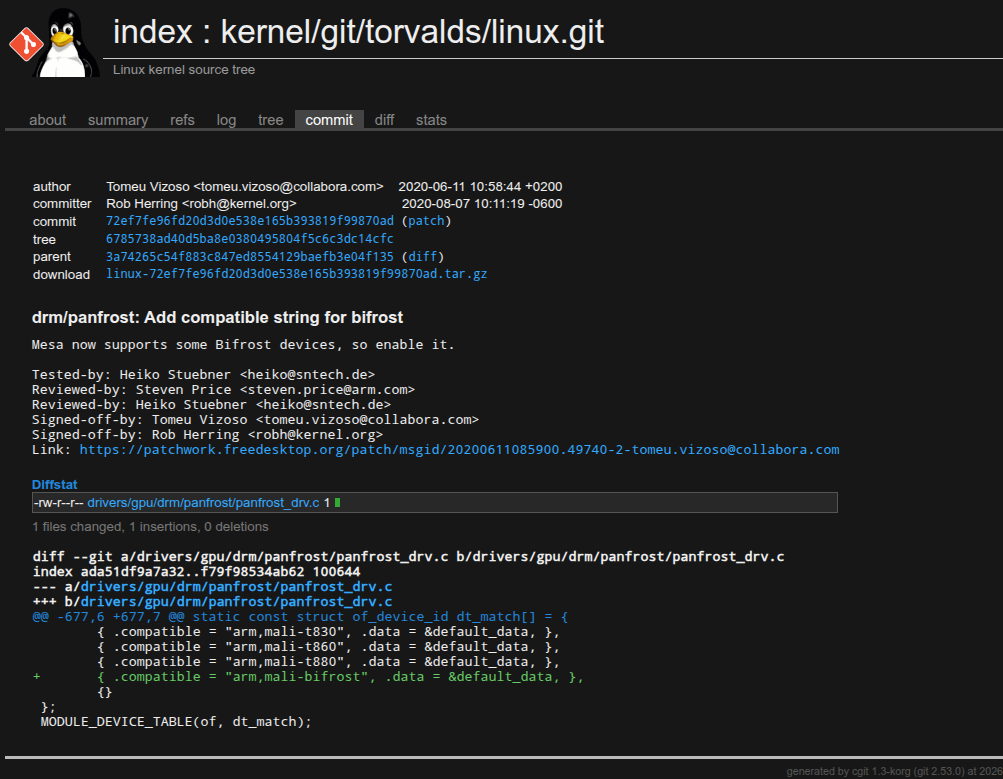Image resolution: width=1003 pixels, height=779 pixels.
Task: Click the commit title about bifrost
Action: point(217,317)
